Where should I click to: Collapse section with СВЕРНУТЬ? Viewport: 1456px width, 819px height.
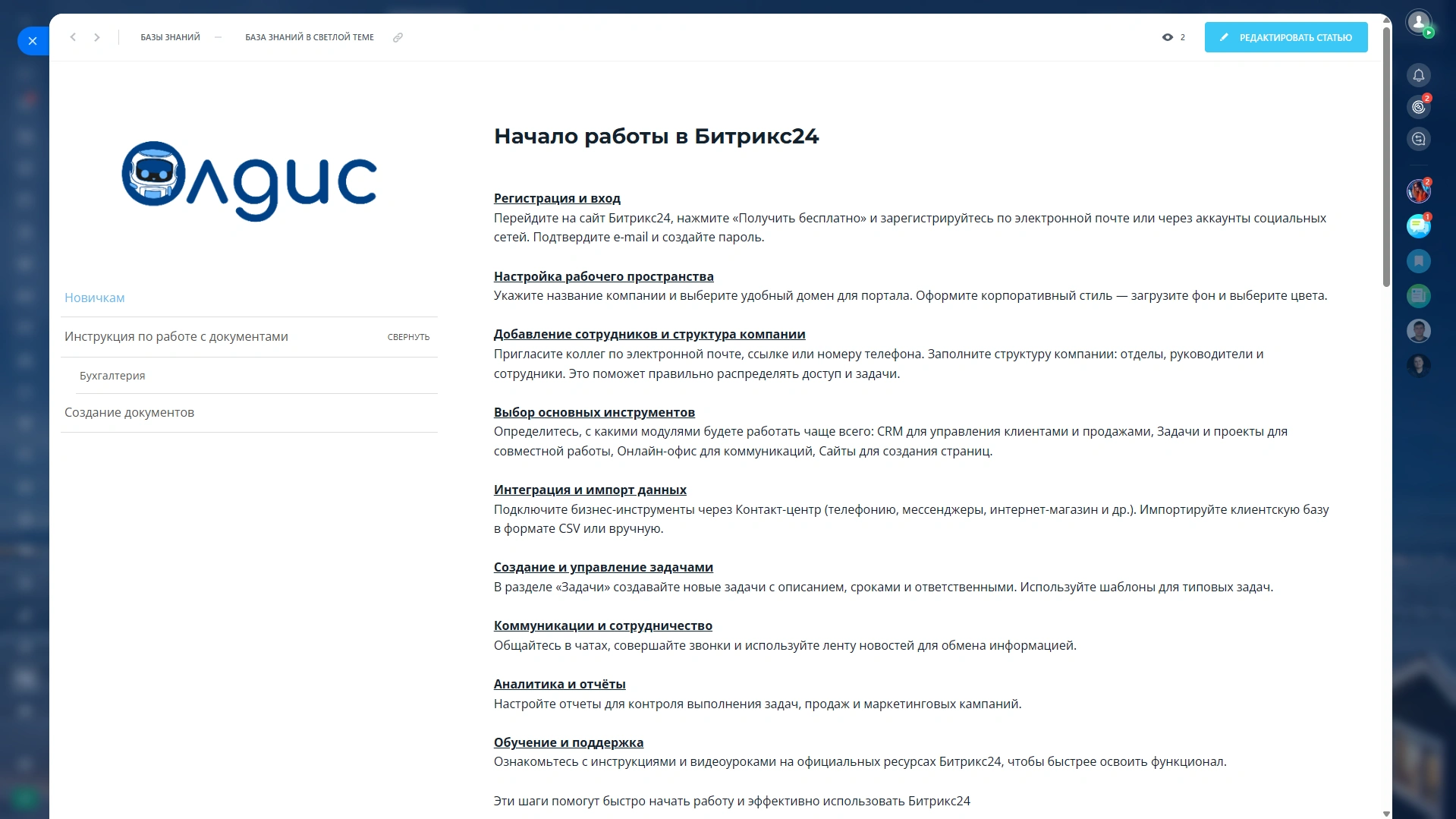pos(408,337)
